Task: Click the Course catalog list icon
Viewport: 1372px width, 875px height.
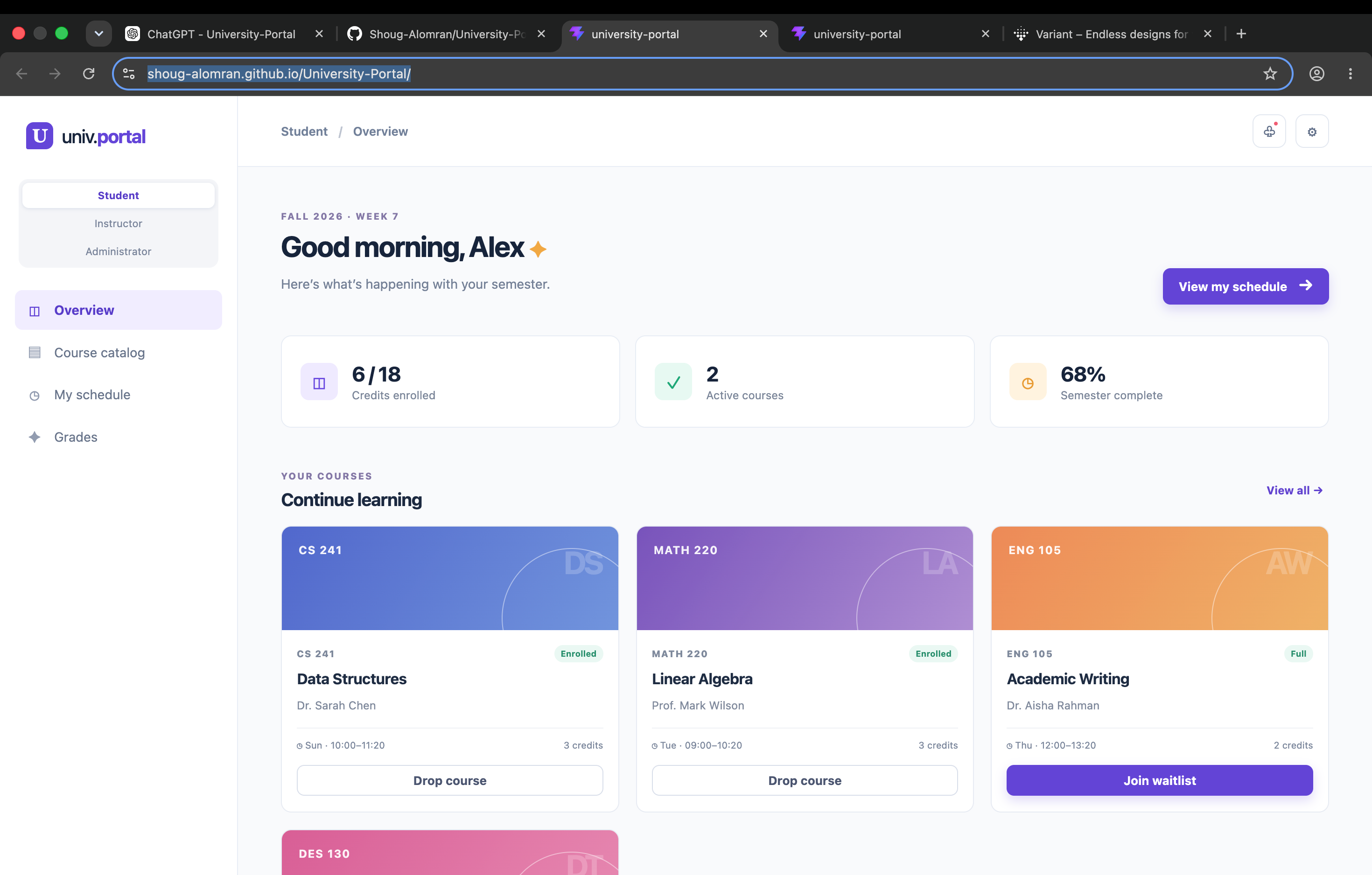Action: 35,353
